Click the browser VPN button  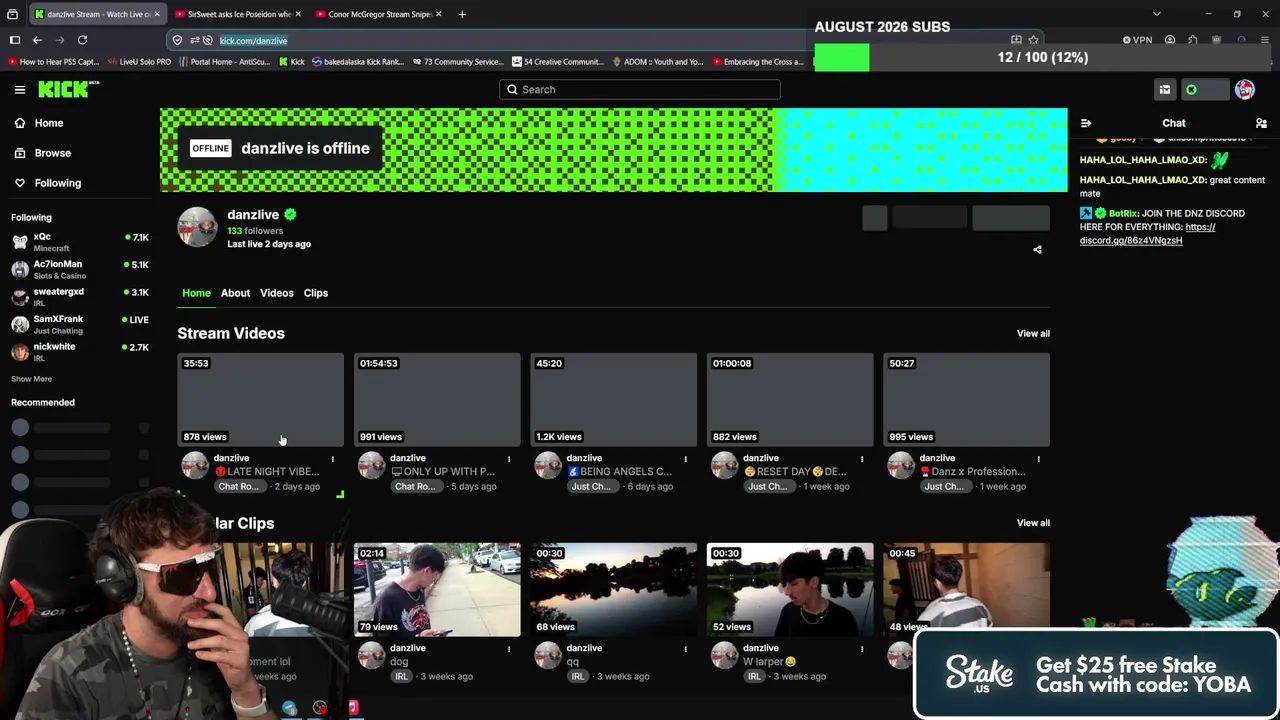pyautogui.click(x=1138, y=40)
